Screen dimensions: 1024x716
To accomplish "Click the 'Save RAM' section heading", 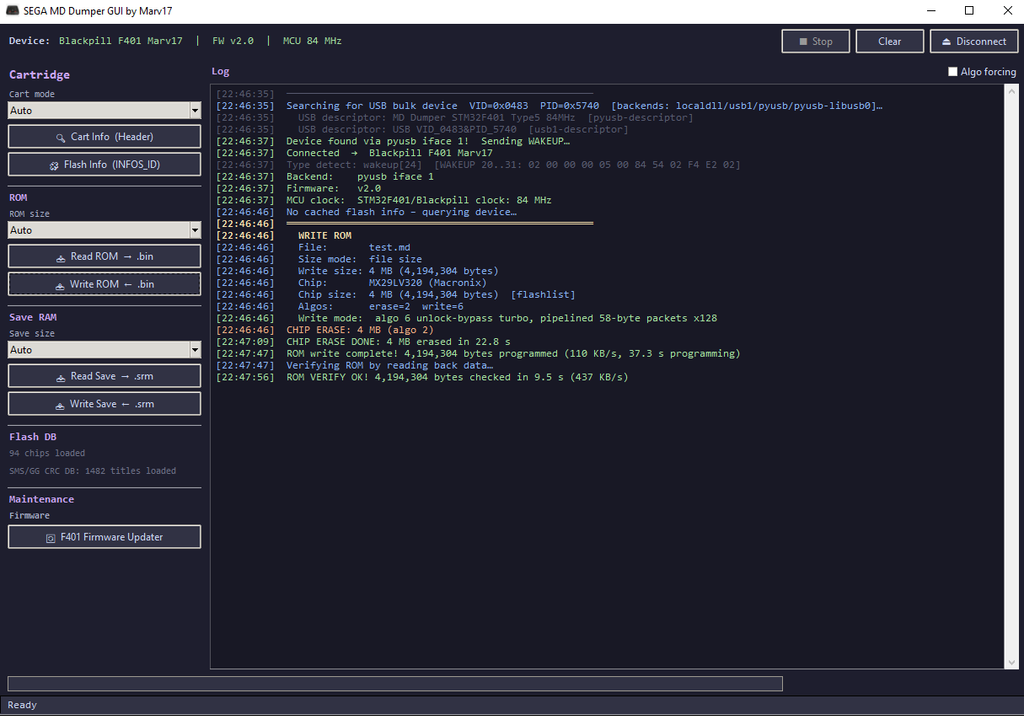I will pyautogui.click(x=33, y=317).
